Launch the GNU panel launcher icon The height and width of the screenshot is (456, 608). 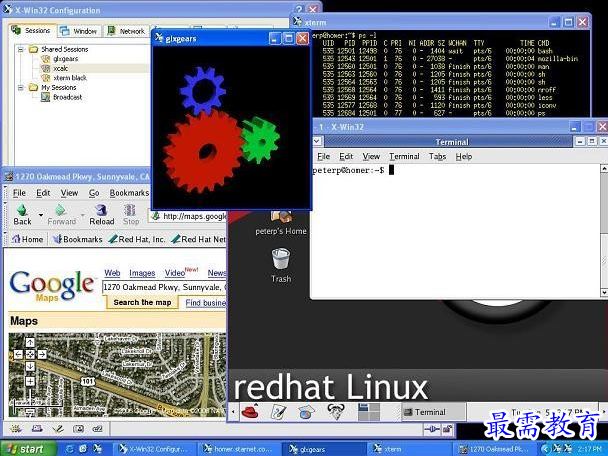point(336,412)
